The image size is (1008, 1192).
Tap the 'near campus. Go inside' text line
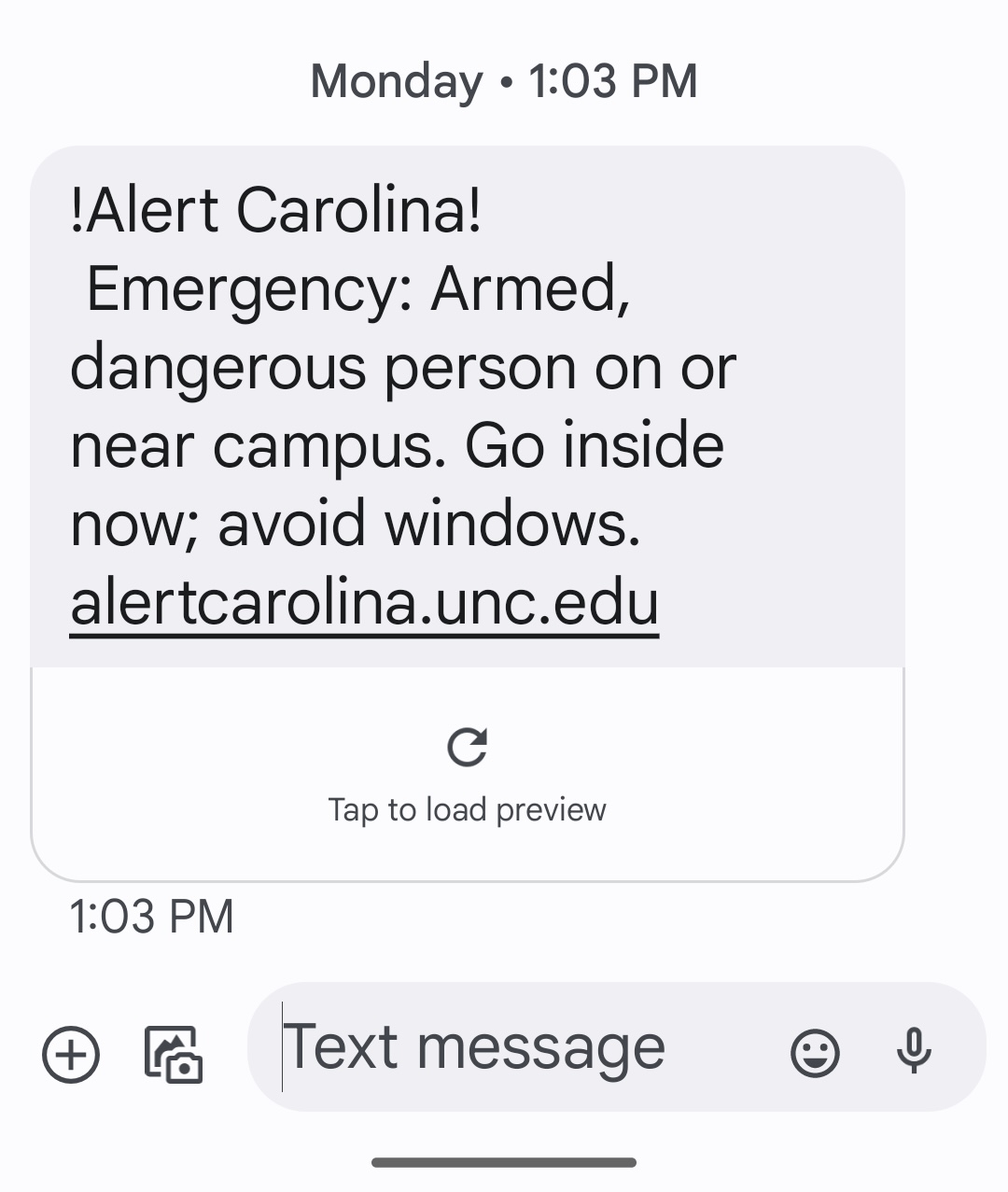coord(398,446)
